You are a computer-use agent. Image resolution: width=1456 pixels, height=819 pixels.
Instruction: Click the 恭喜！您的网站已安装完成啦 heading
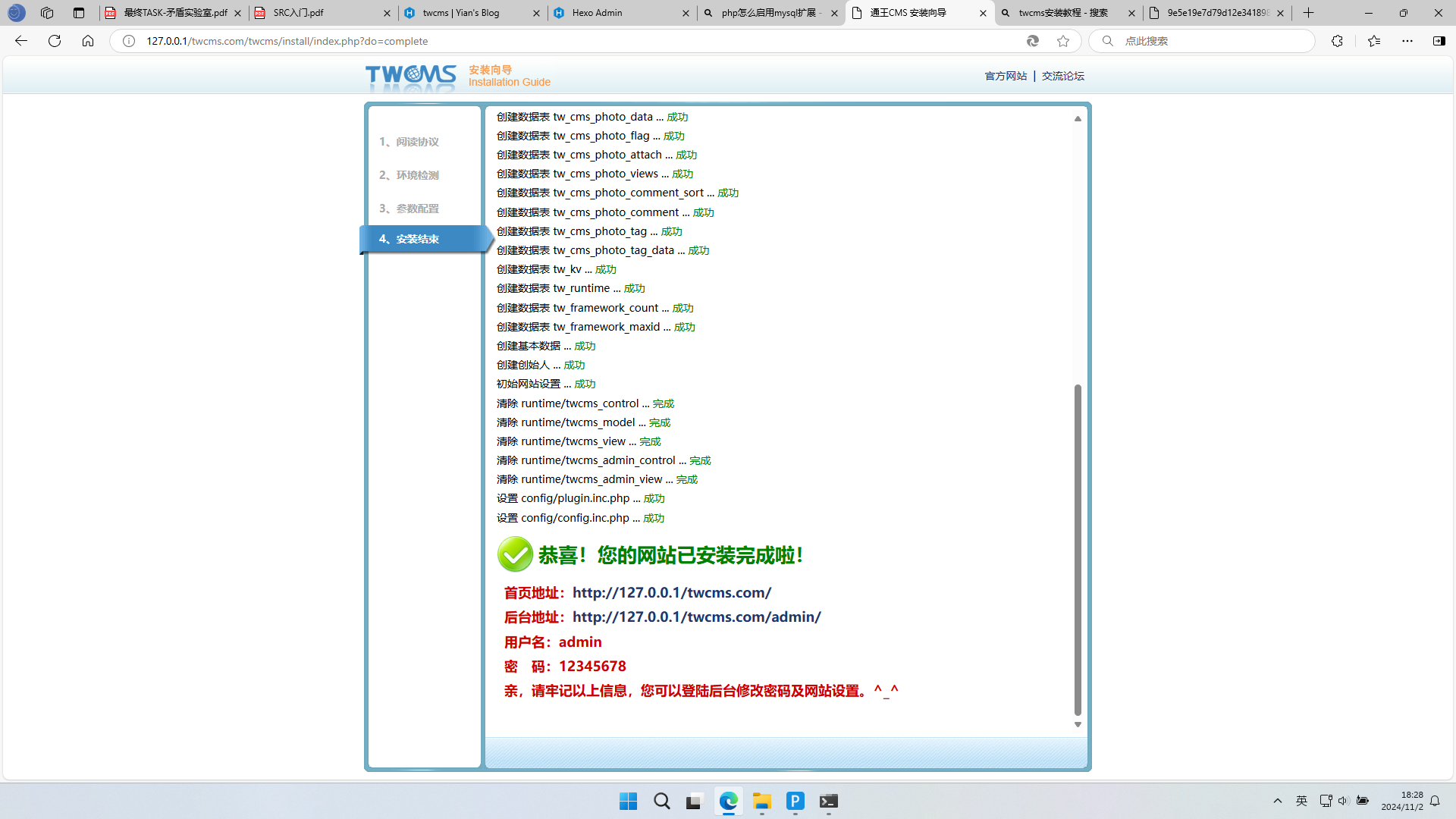click(x=671, y=555)
